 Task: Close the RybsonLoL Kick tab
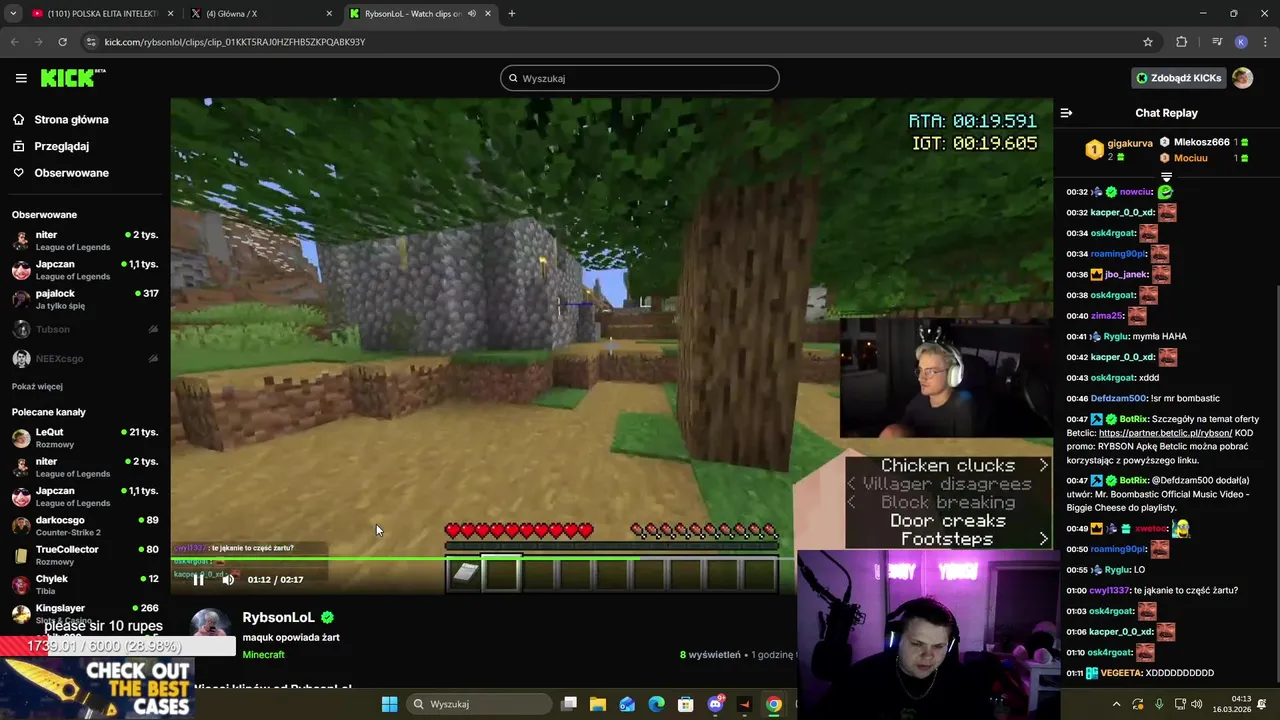(x=489, y=14)
